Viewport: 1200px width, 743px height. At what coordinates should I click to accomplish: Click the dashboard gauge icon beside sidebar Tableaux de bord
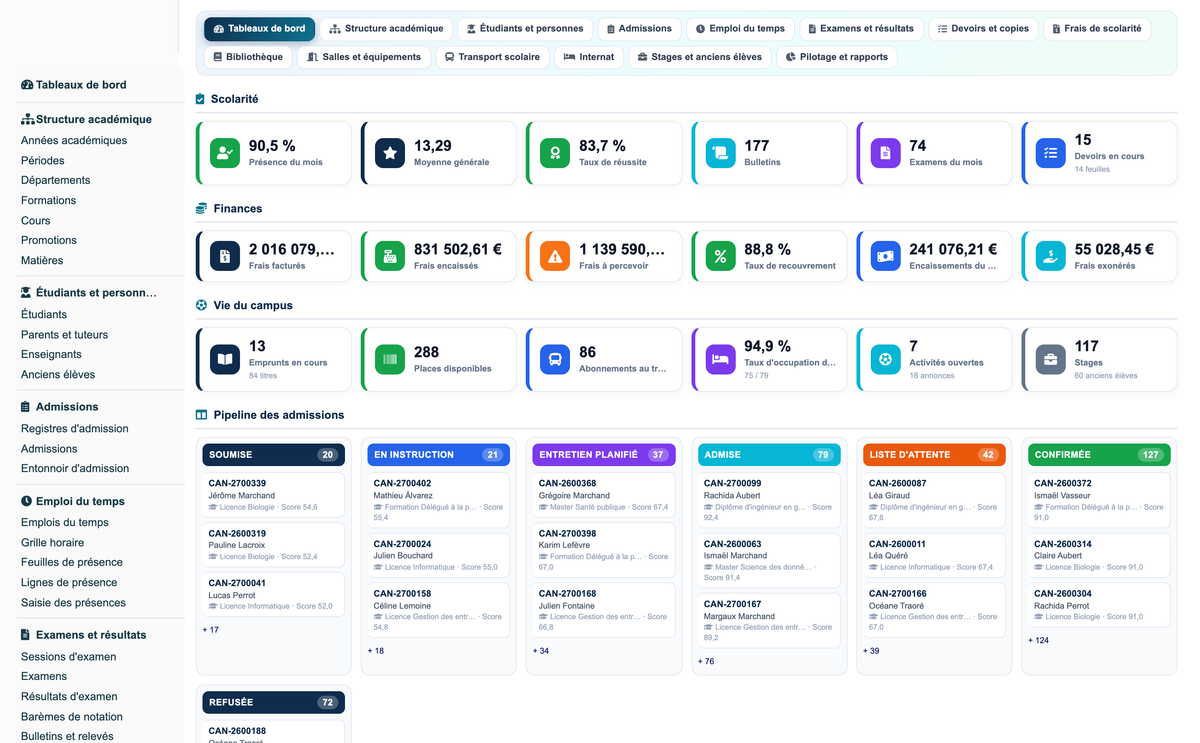coord(27,85)
